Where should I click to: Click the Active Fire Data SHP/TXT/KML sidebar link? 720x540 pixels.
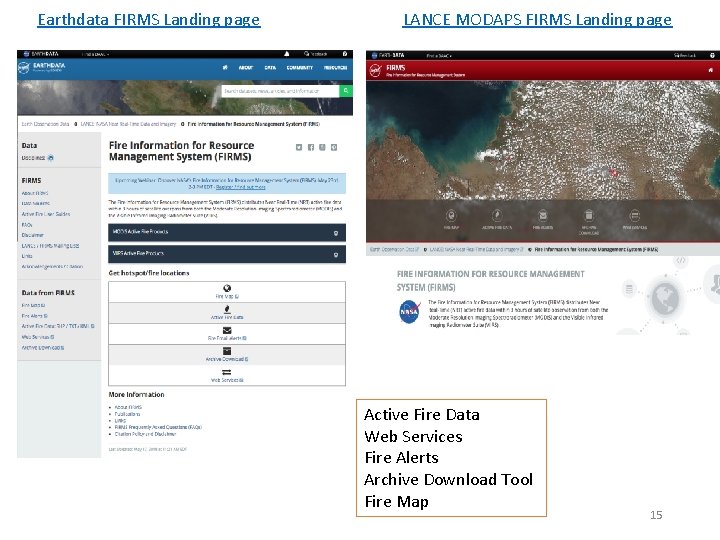pyautogui.click(x=58, y=326)
